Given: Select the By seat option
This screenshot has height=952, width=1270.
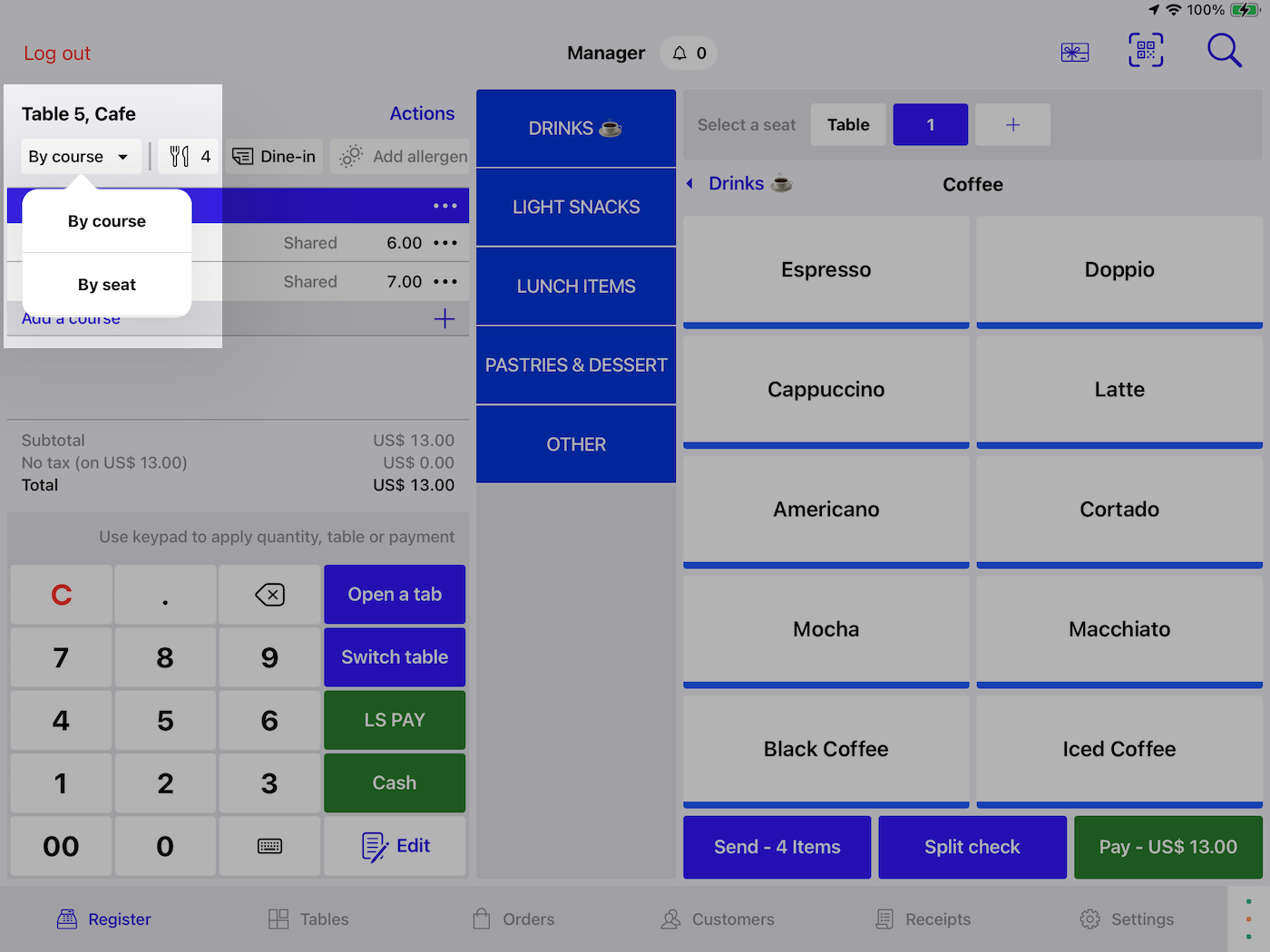Looking at the screenshot, I should click(x=107, y=285).
